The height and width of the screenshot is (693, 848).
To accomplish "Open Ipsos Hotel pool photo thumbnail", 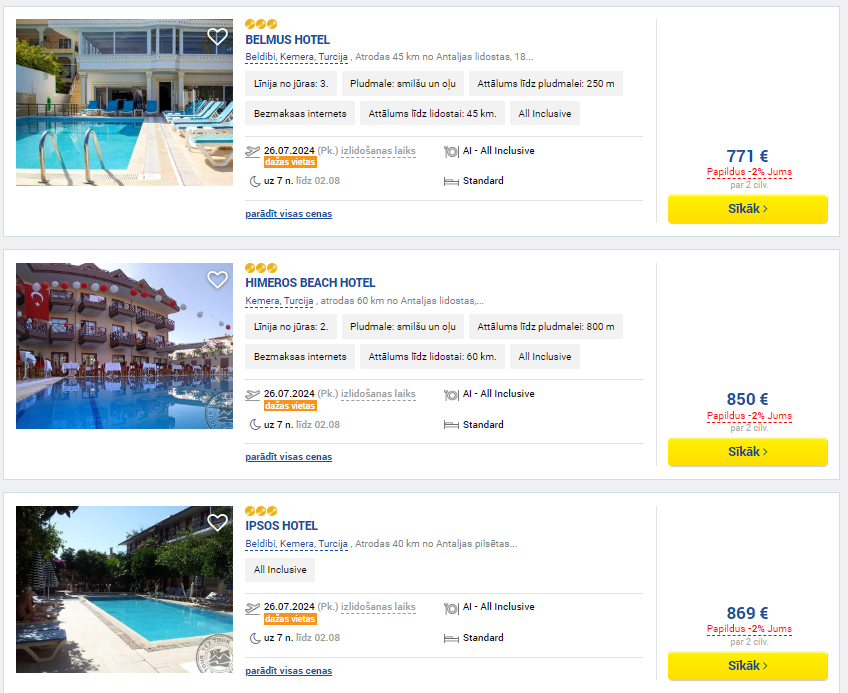I will pyautogui.click(x=124, y=589).
